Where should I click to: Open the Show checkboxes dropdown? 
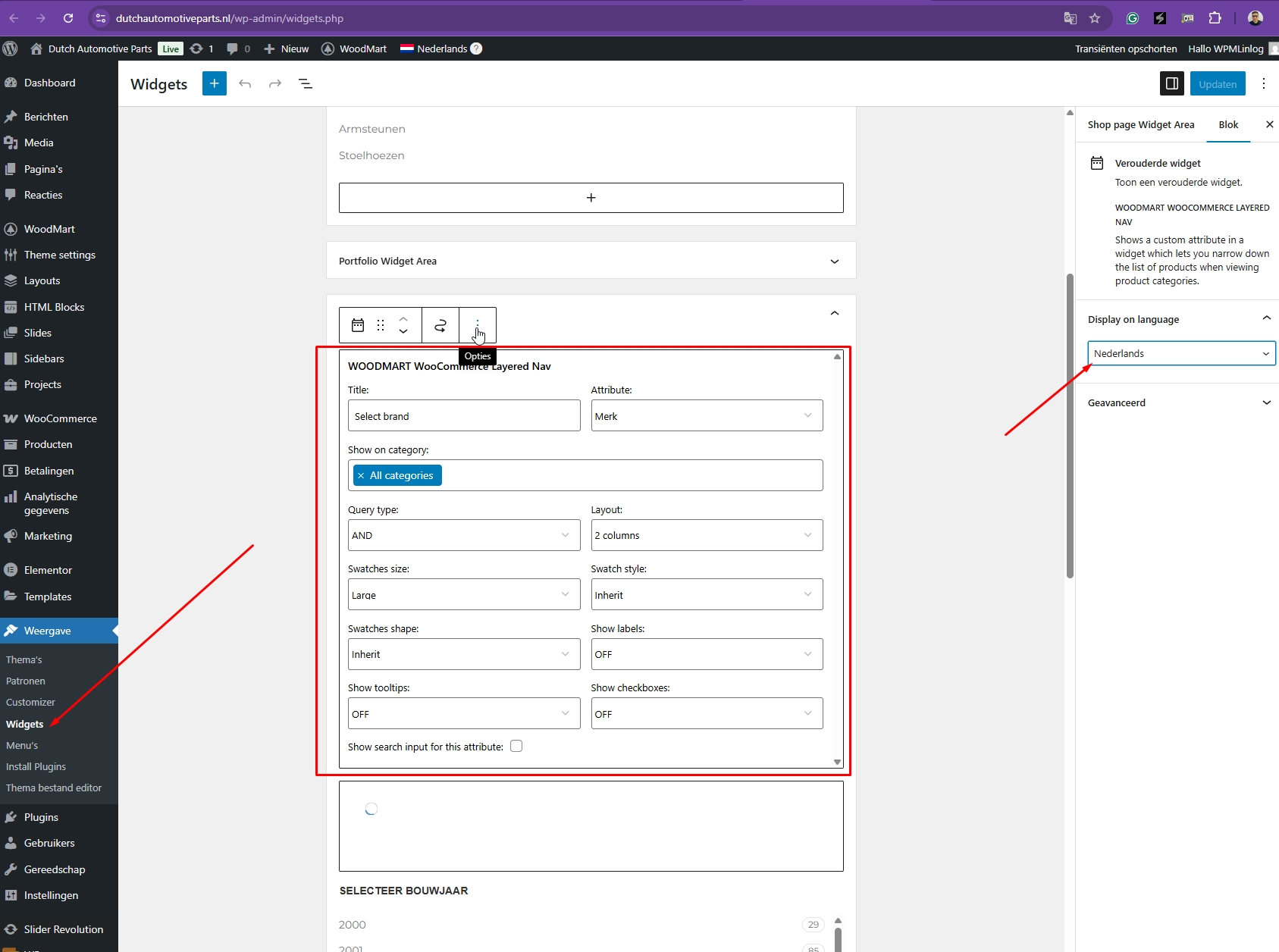[707, 713]
